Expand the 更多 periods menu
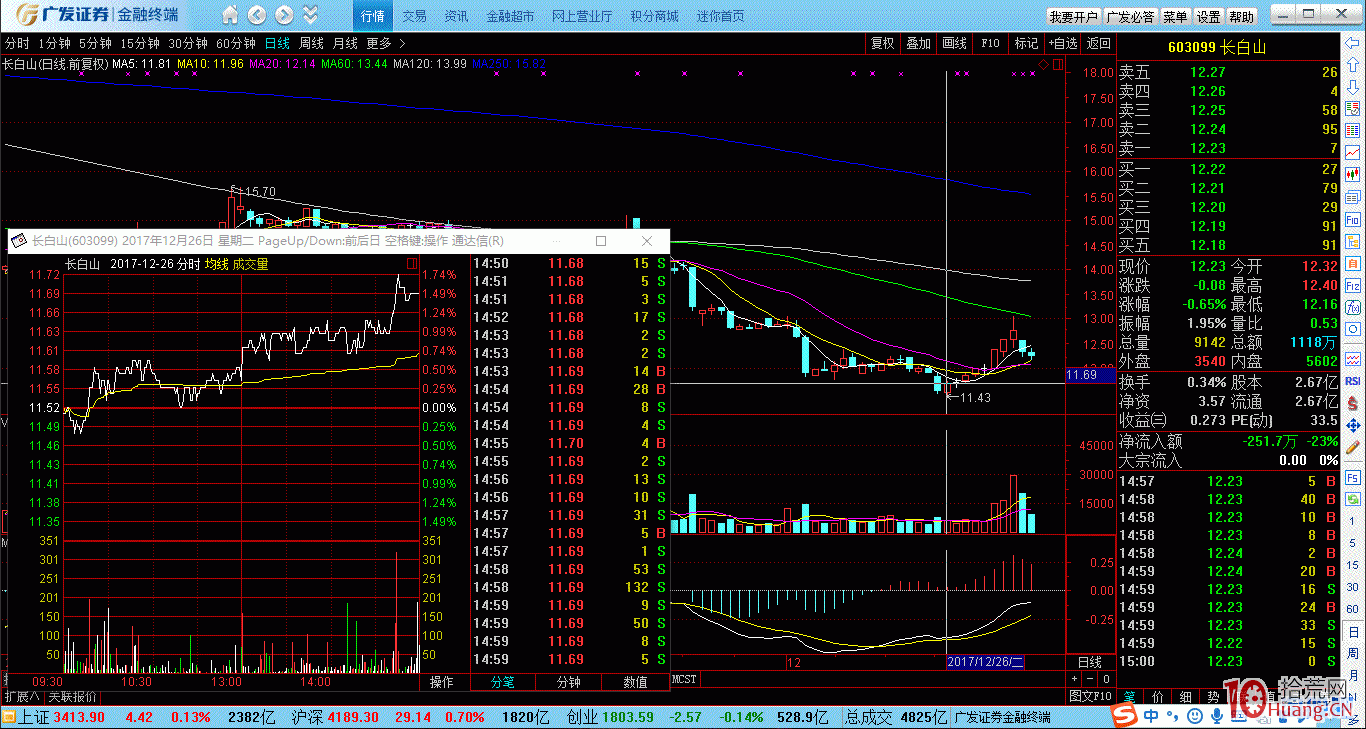The width and height of the screenshot is (1366, 729). [x=386, y=44]
